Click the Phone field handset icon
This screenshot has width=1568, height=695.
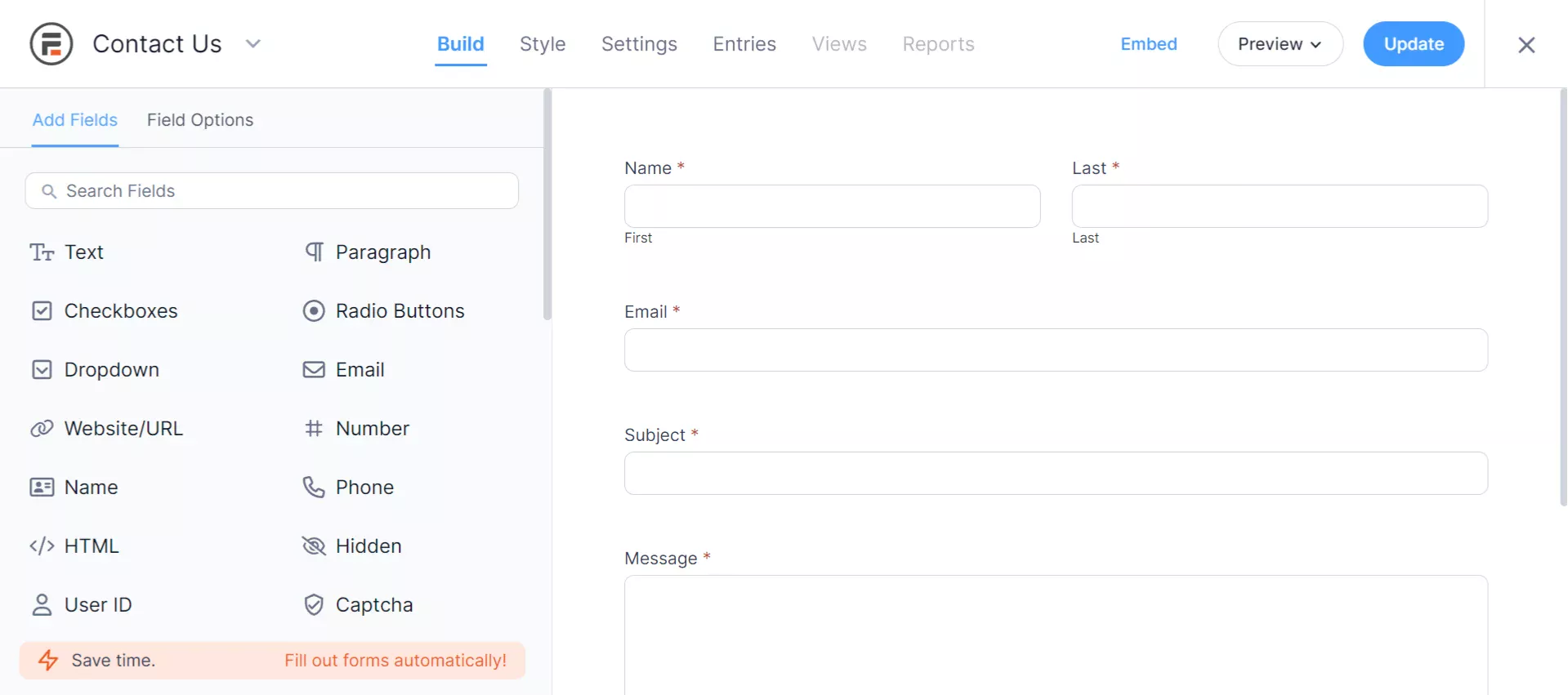(314, 488)
